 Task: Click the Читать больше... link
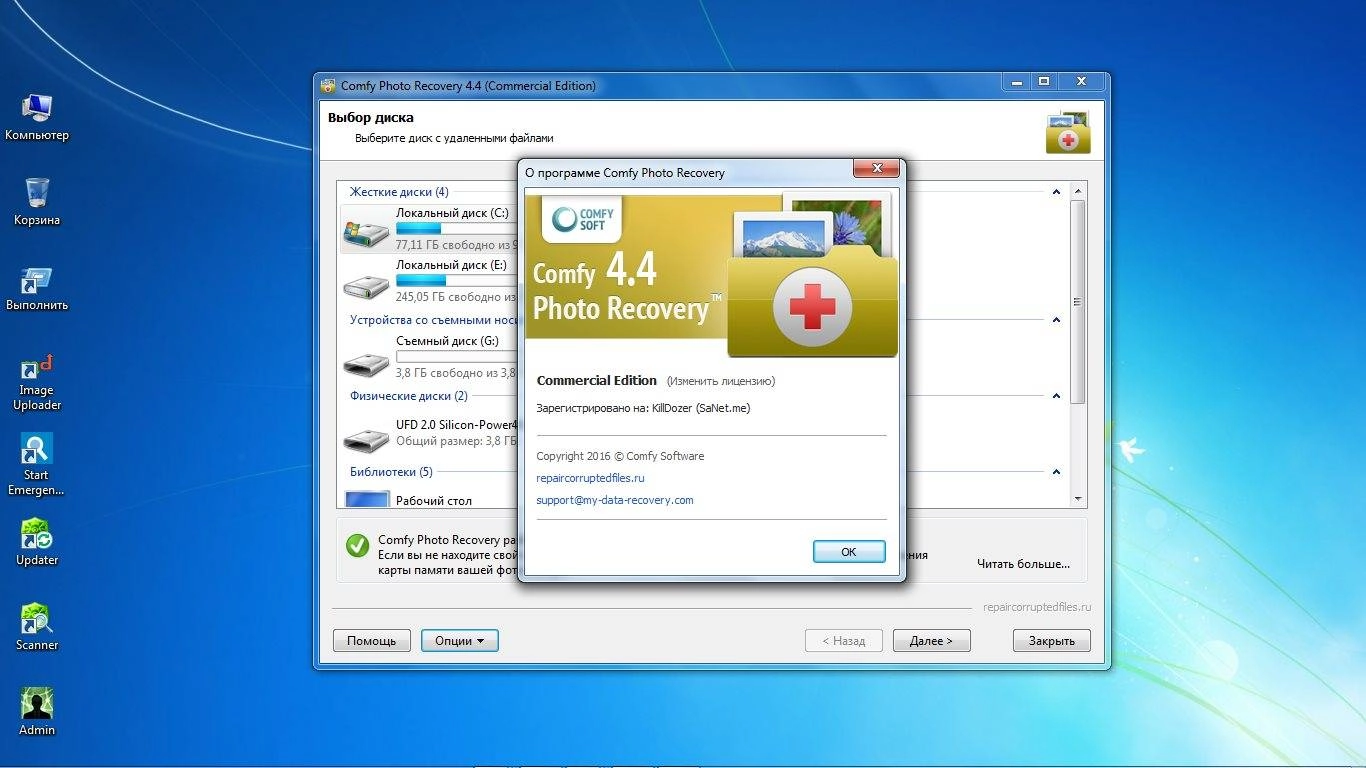click(1023, 564)
